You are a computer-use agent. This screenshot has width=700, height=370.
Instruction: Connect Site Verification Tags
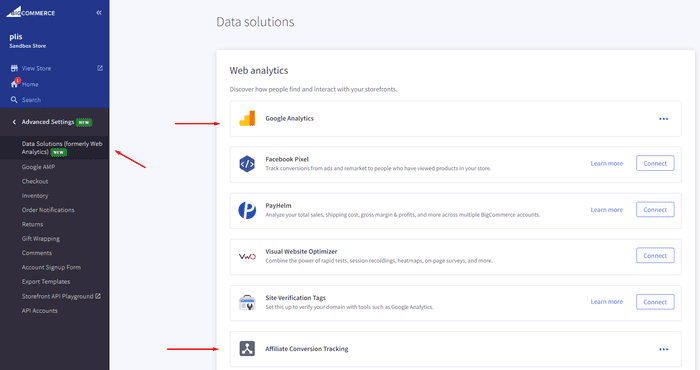(655, 302)
